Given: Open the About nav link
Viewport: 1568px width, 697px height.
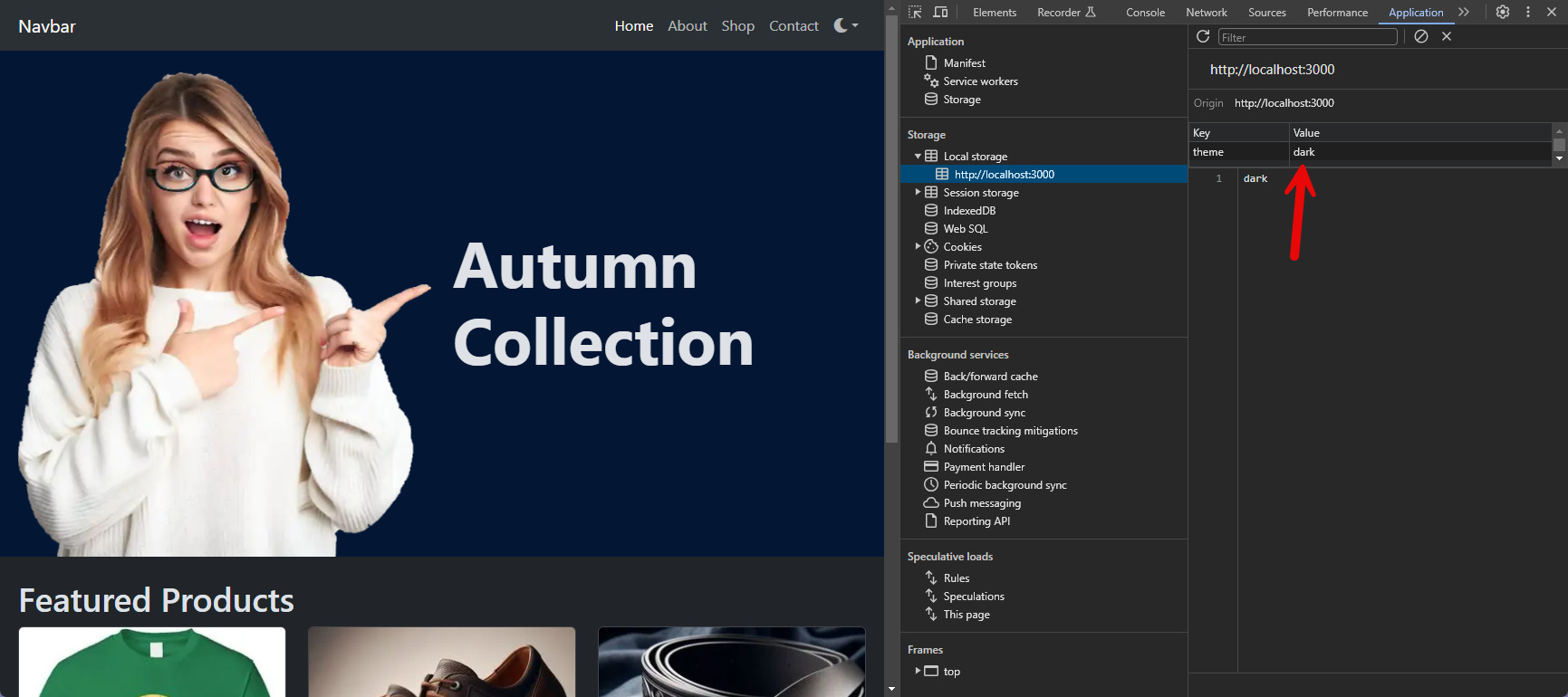Looking at the screenshot, I should click(688, 25).
